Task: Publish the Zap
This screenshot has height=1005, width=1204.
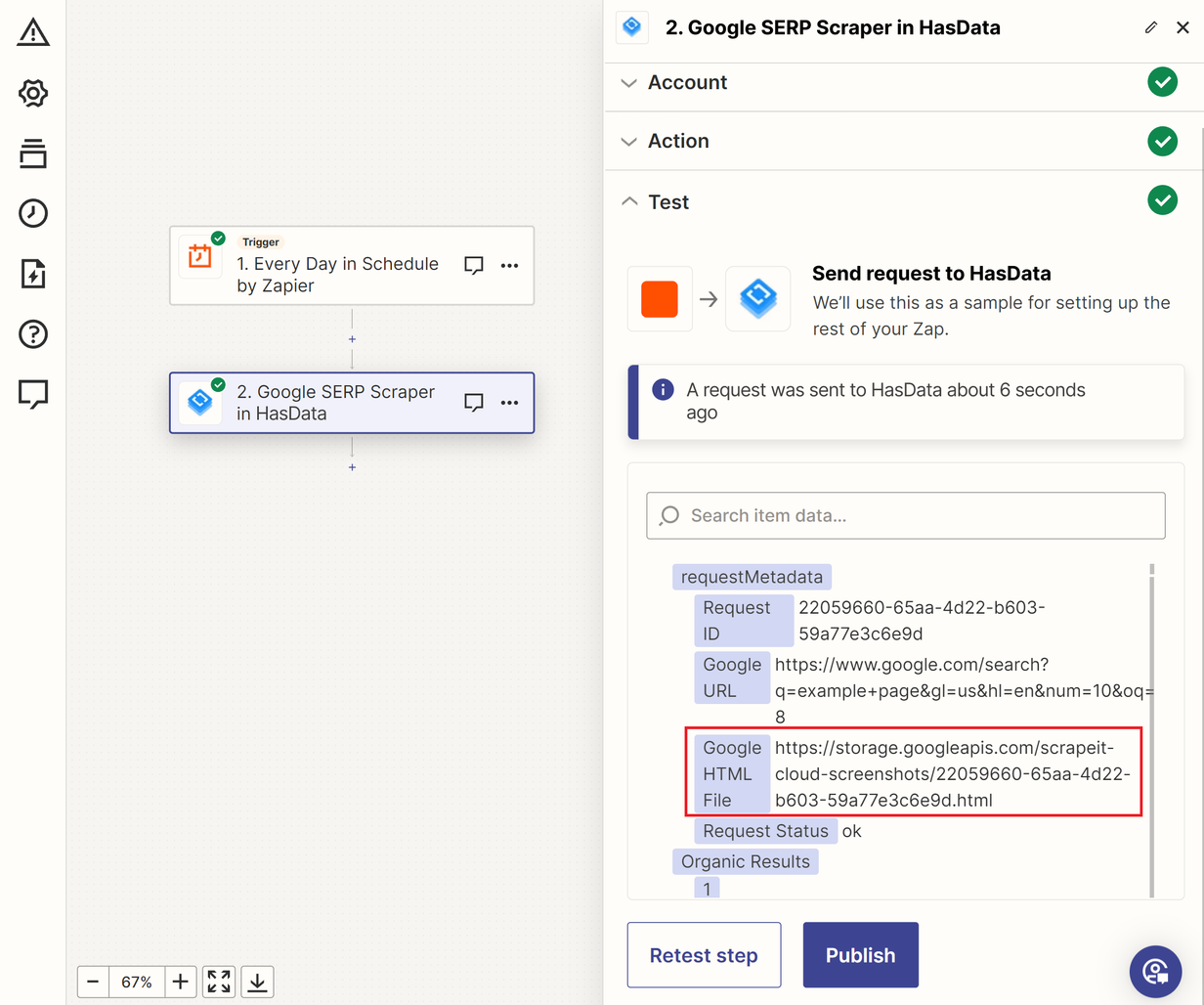Action: 860,955
